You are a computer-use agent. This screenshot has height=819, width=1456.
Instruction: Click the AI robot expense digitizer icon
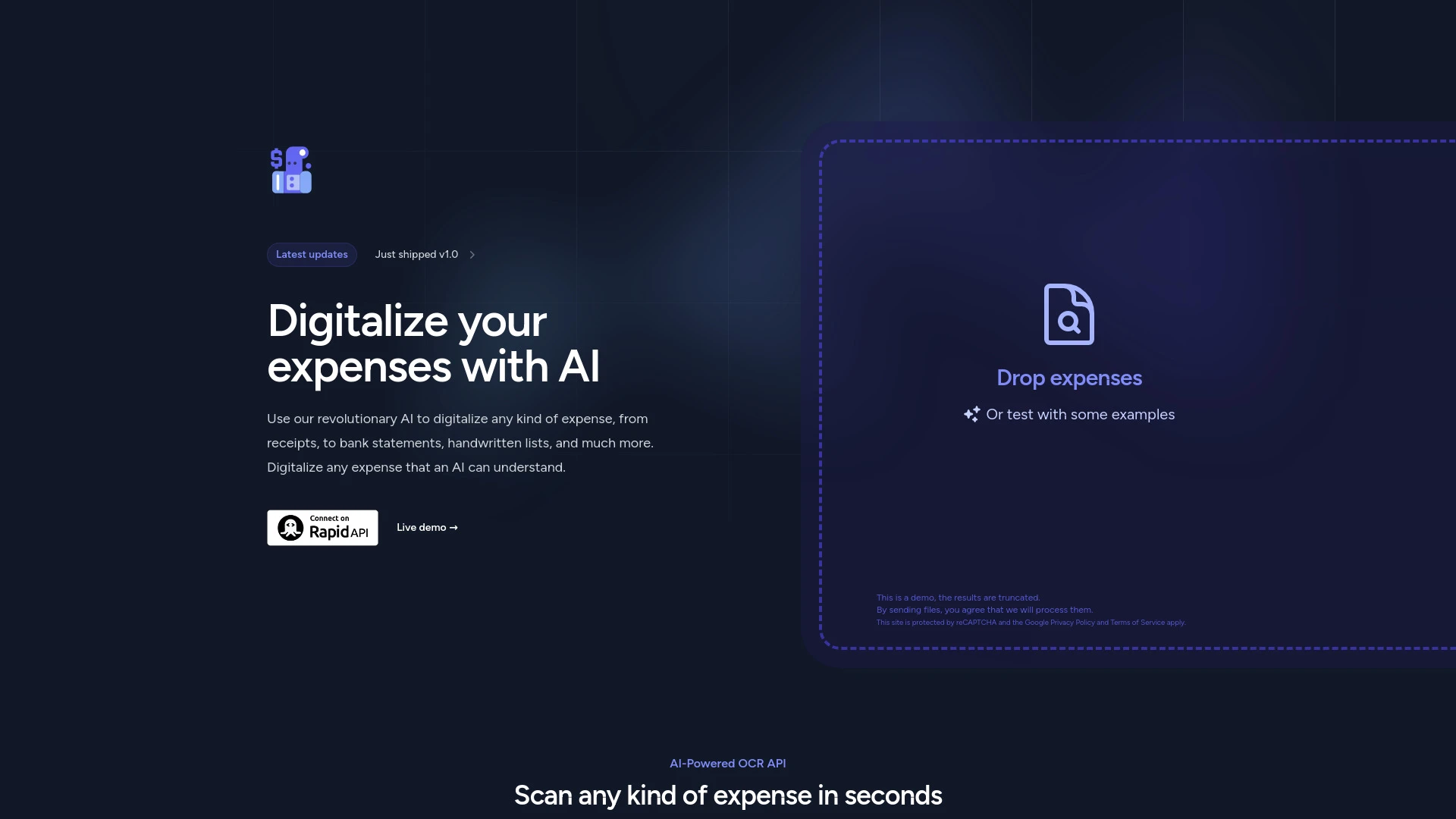point(291,169)
